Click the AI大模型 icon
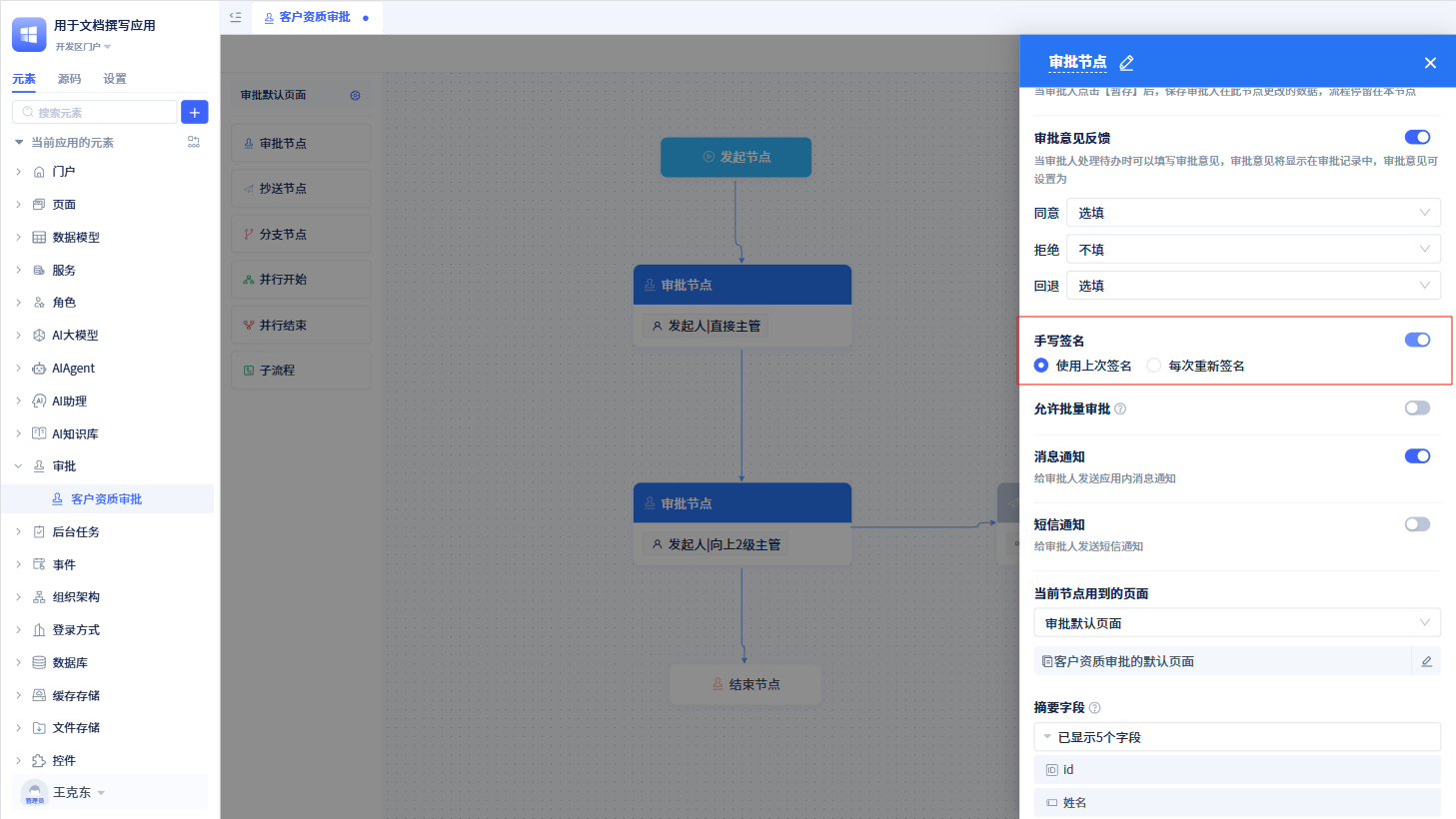The width and height of the screenshot is (1456, 819). tap(39, 336)
